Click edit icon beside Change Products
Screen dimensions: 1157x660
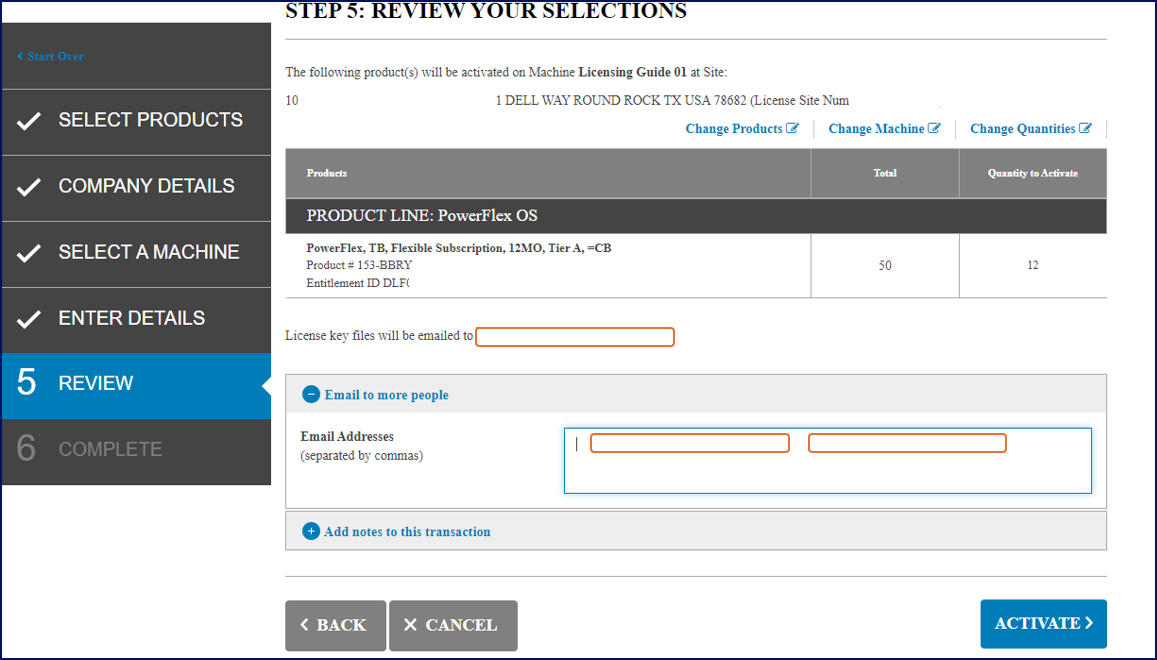792,128
